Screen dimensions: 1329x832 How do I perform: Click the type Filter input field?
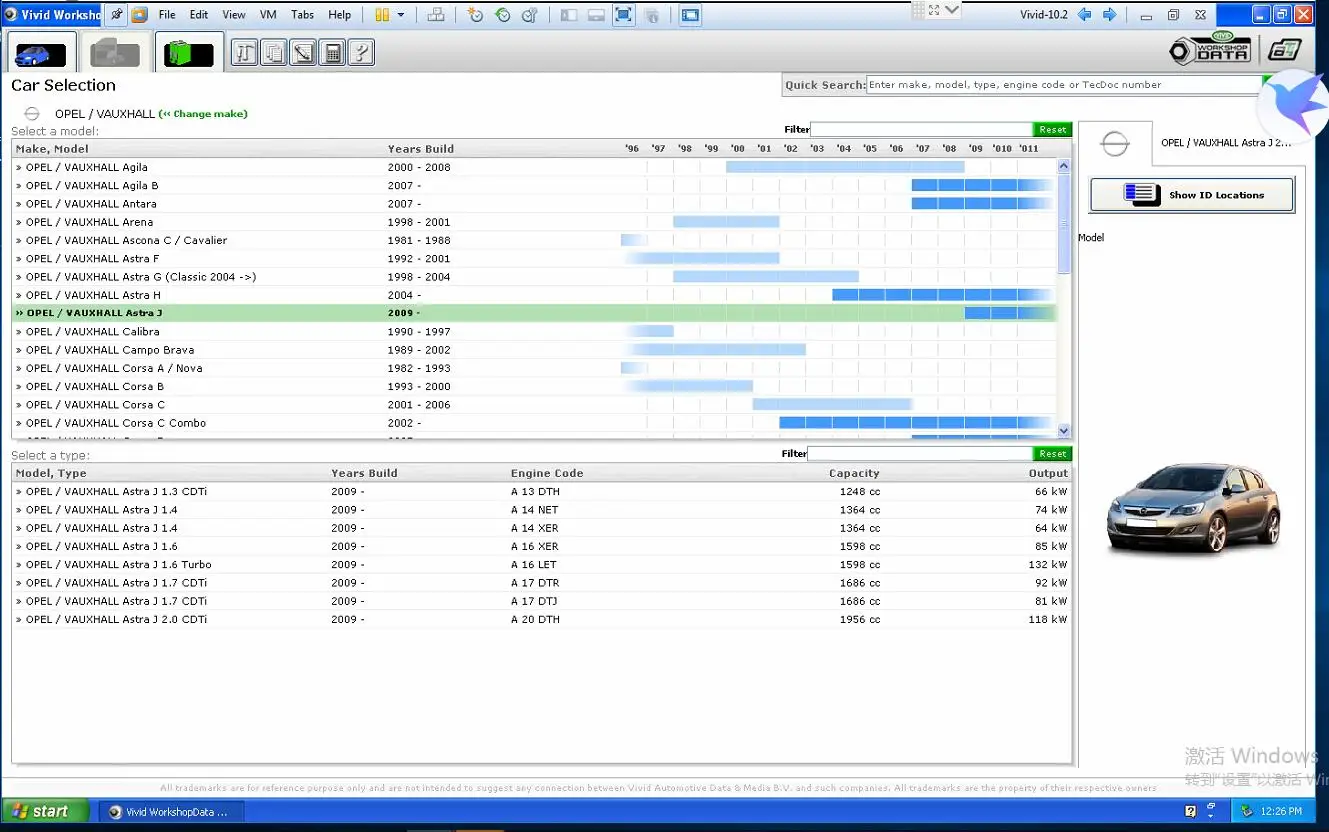point(921,454)
